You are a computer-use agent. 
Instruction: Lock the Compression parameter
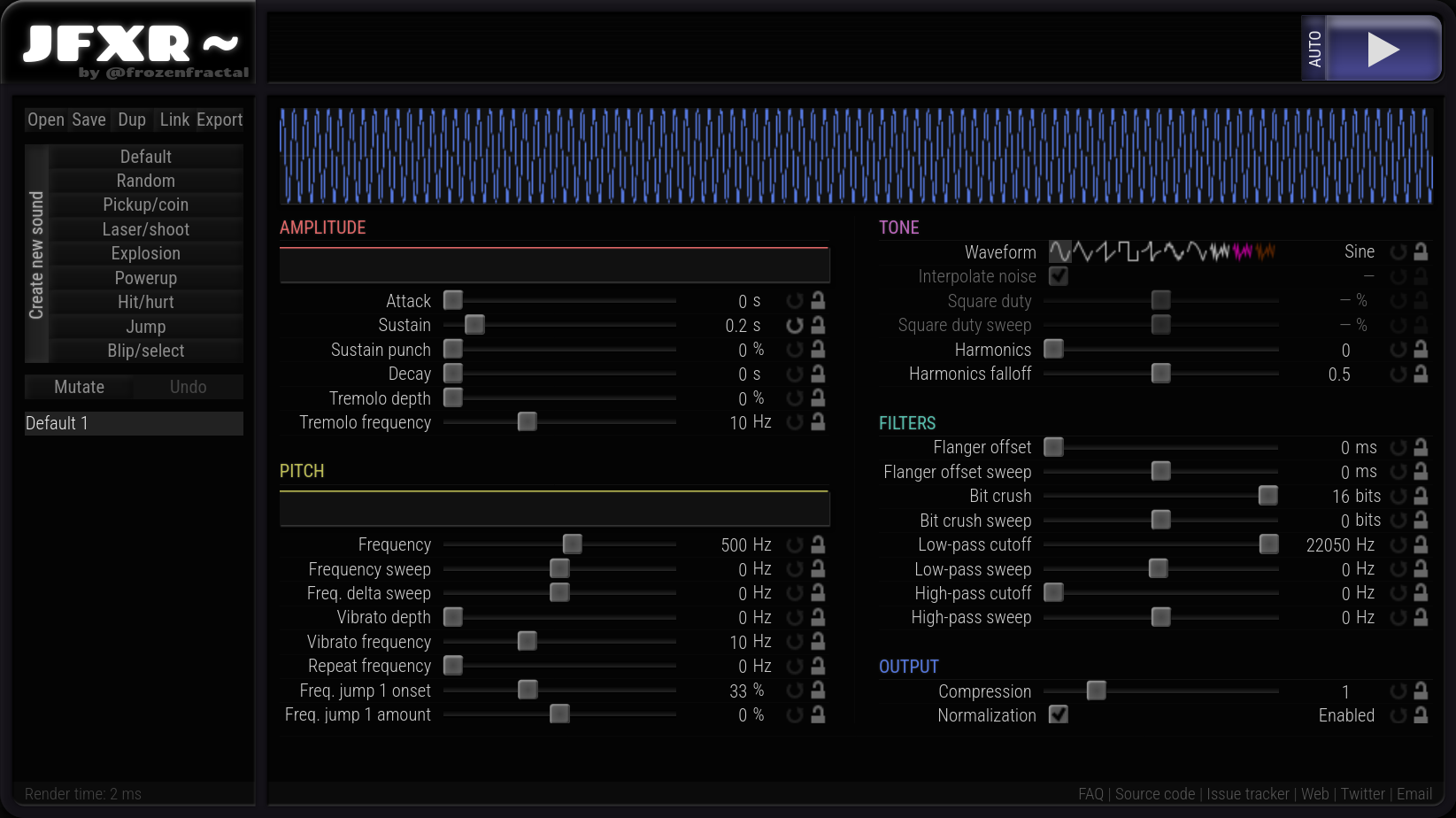[1421, 691]
